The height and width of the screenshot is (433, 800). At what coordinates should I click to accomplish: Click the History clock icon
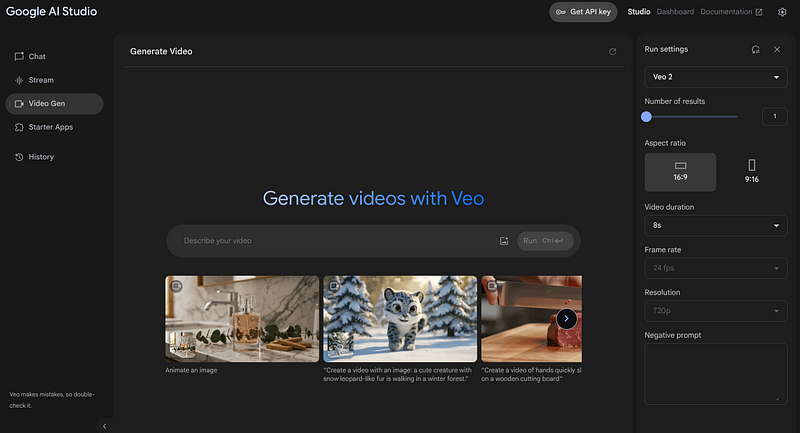19,157
